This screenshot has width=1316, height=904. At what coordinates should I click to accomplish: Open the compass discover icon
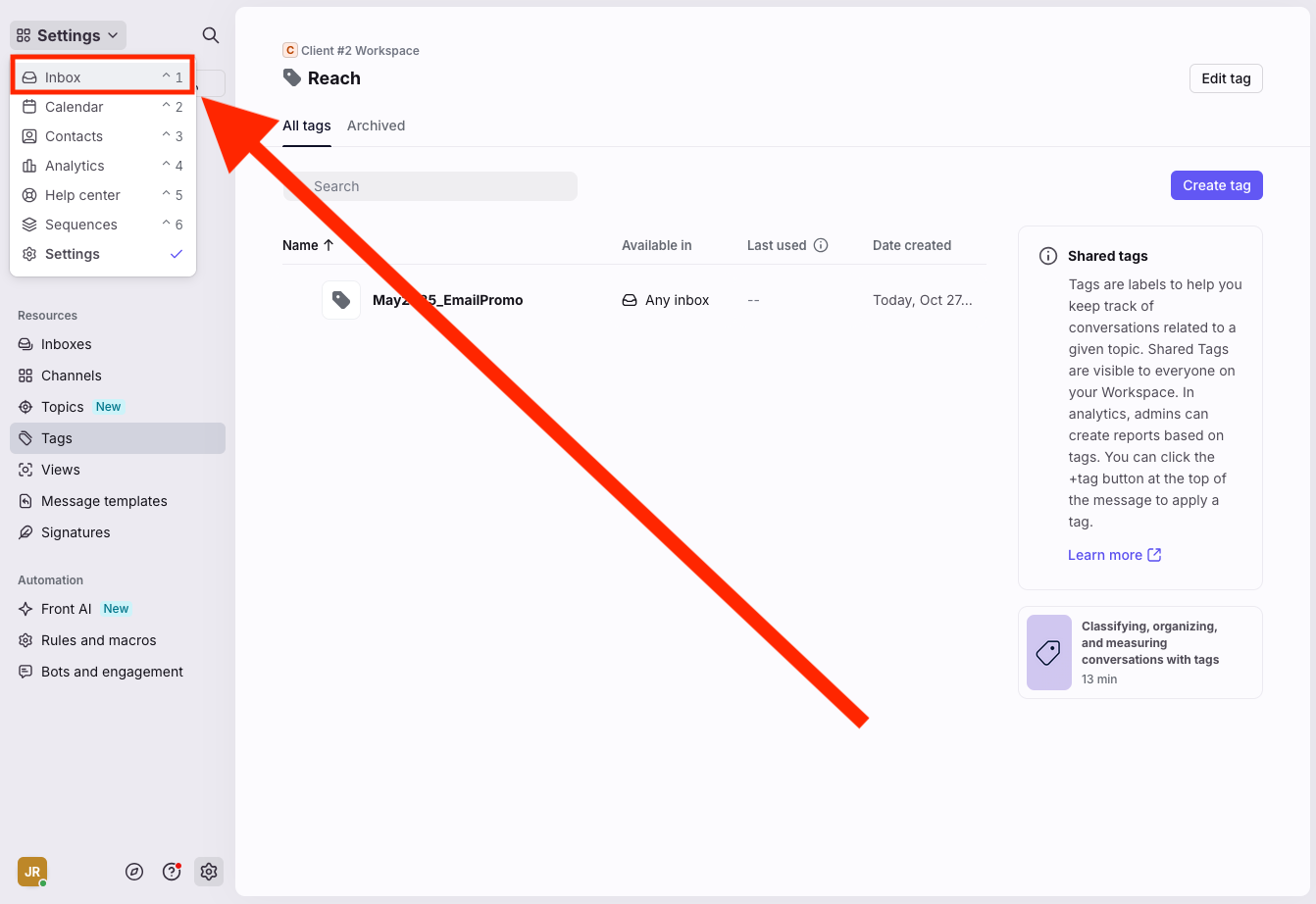click(x=135, y=872)
